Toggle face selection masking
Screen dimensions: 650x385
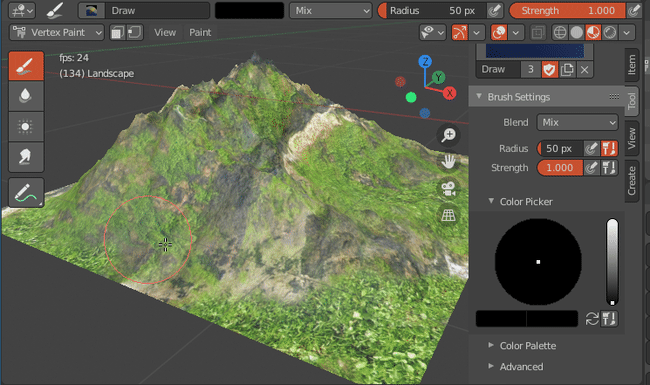[x=118, y=32]
